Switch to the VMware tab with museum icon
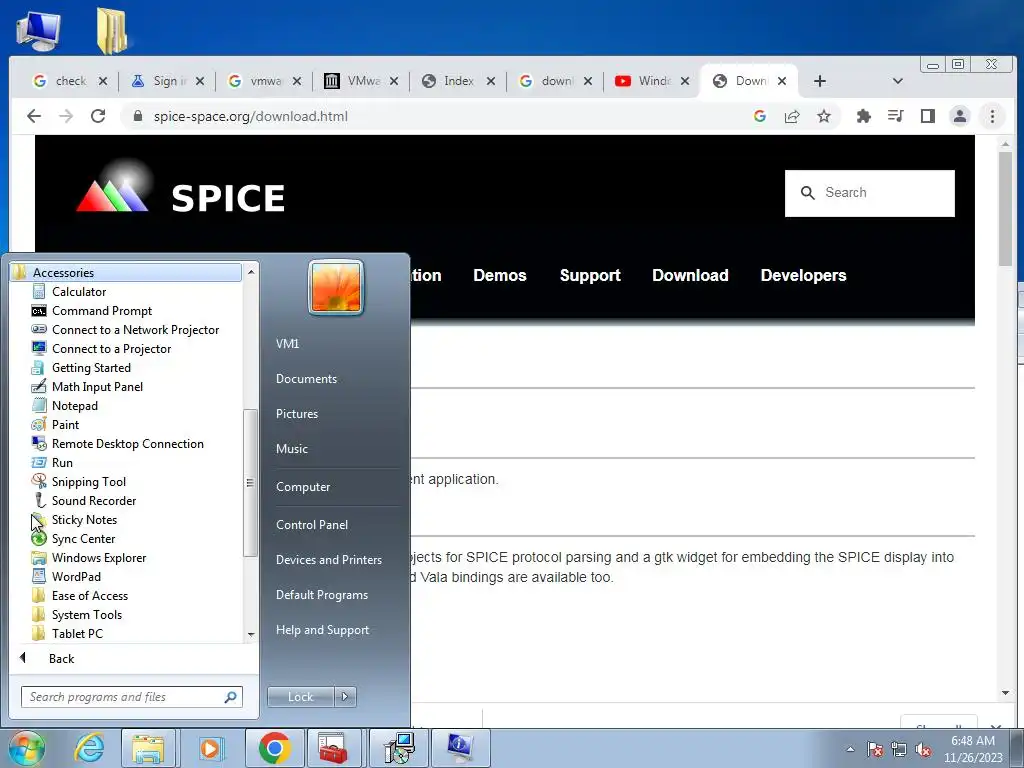 click(361, 81)
